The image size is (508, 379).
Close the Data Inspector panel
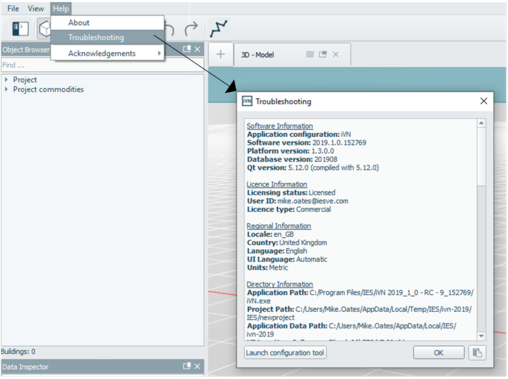[197, 366]
